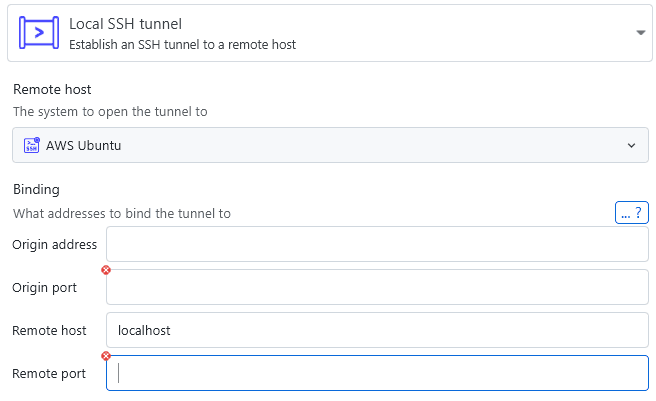Click the Local SSH tunnel title
Viewport: 656px width, 401px height.
point(126,23)
